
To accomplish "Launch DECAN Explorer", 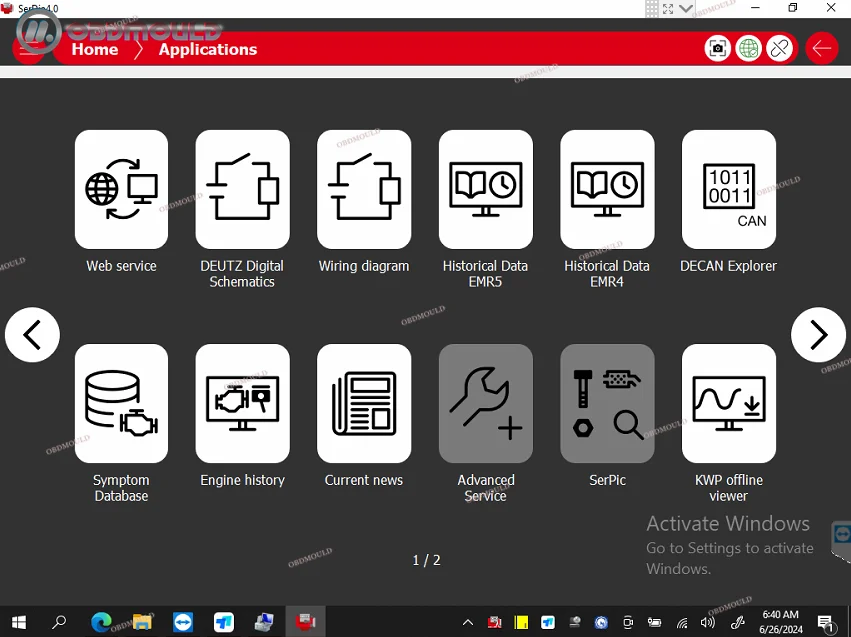I will [729, 189].
